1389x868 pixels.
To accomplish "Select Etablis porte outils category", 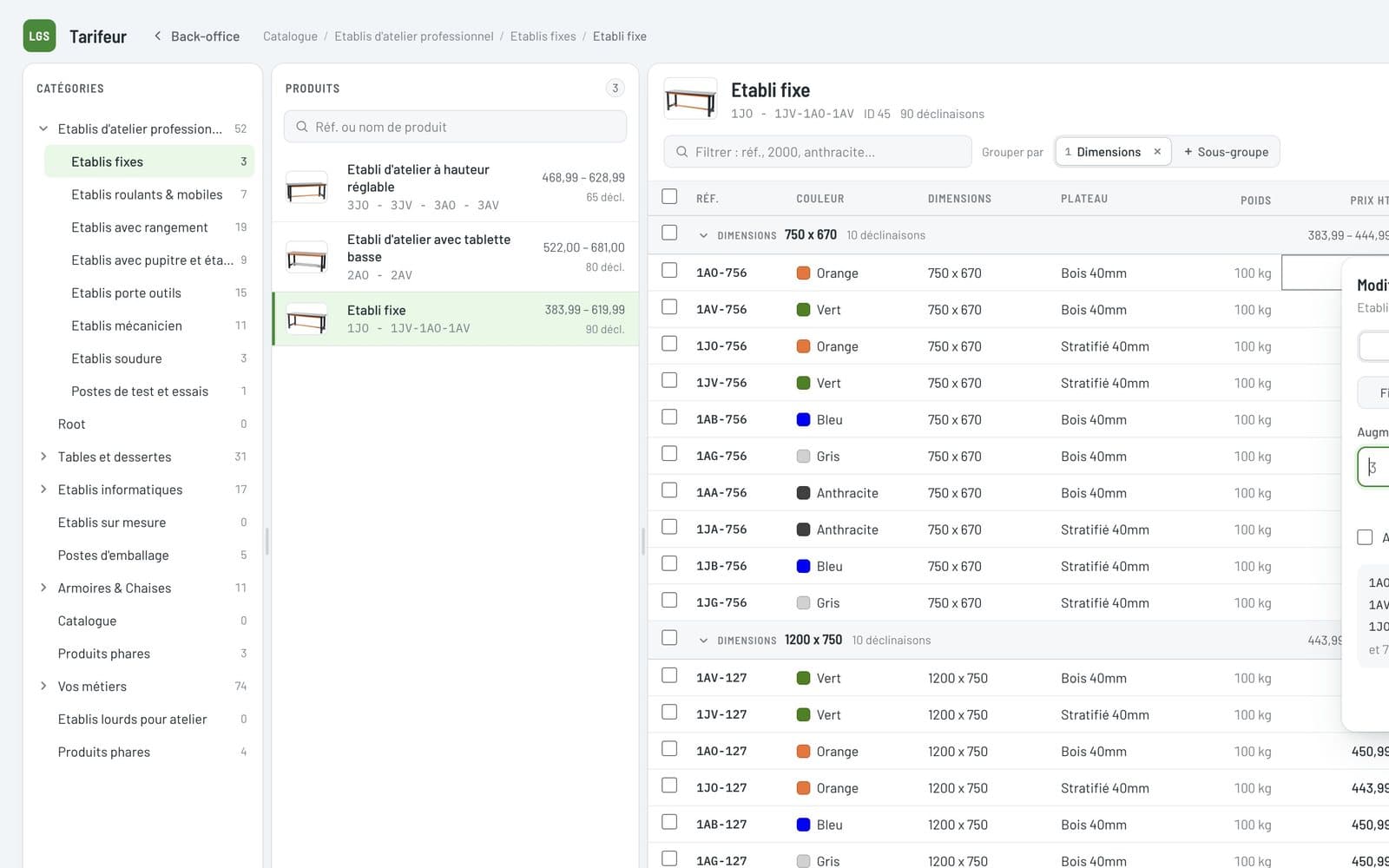I will (149, 293).
